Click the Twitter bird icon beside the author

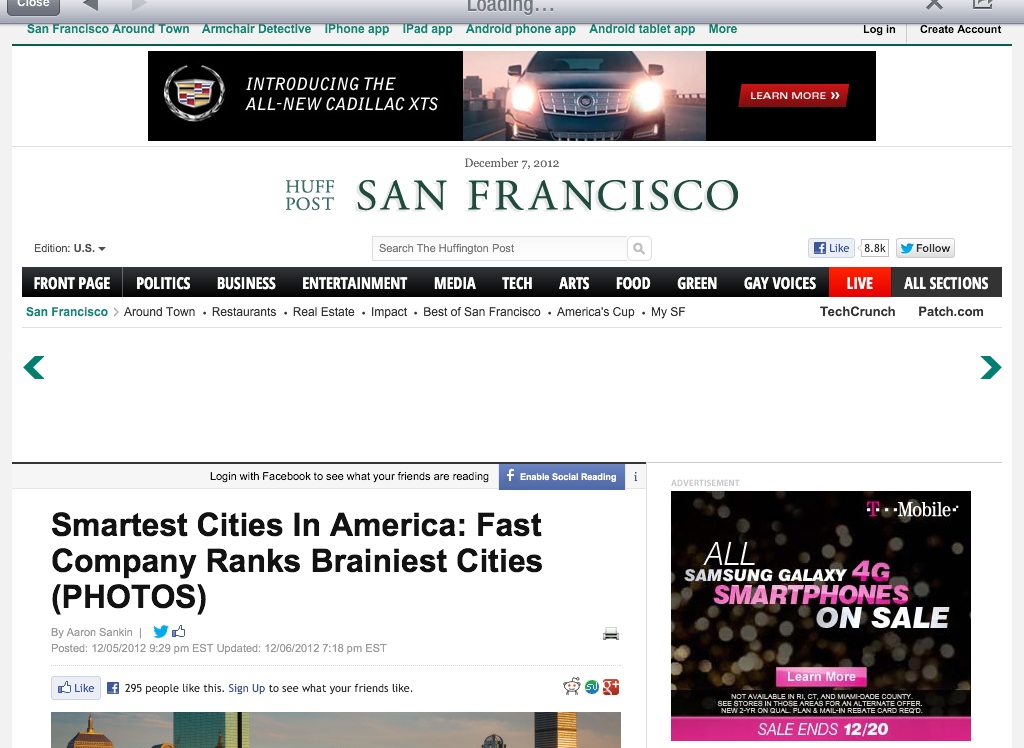click(x=160, y=632)
